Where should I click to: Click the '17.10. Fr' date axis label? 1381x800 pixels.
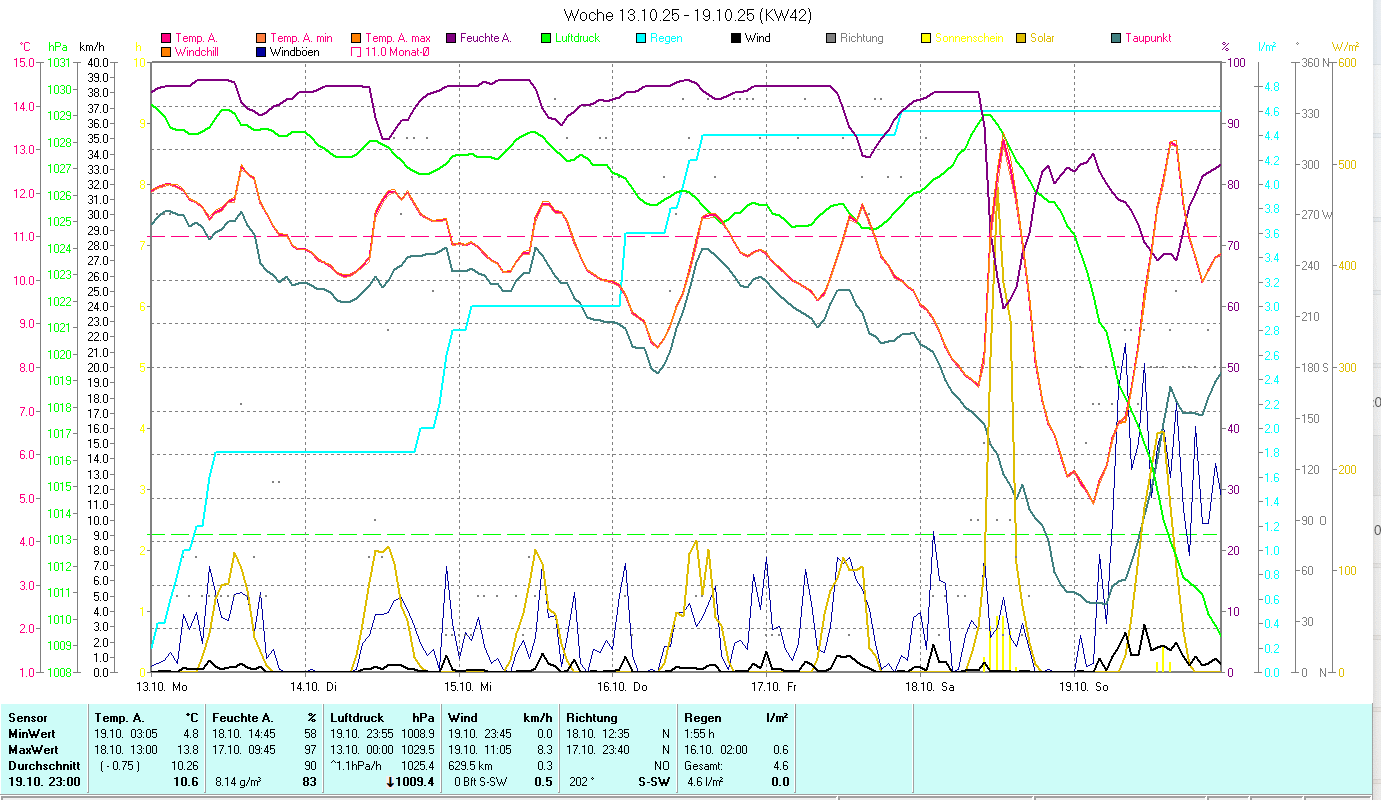point(774,687)
